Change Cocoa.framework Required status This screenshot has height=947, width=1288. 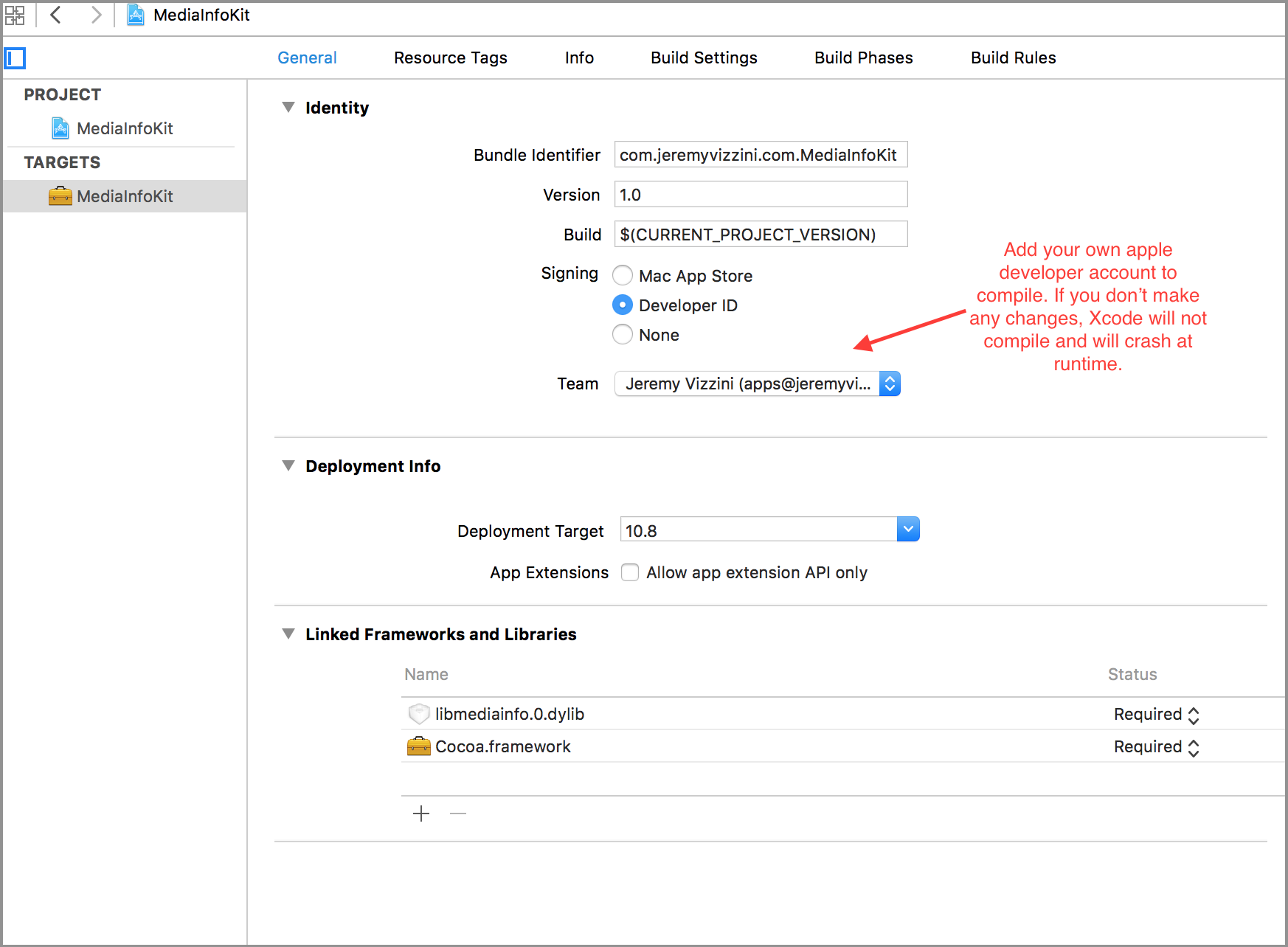tap(1157, 747)
